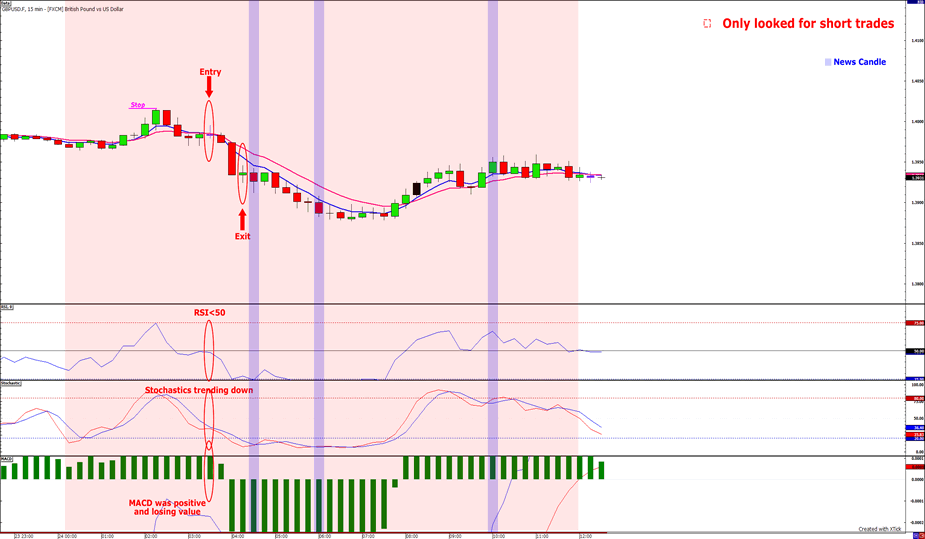This screenshot has width=925, height=539.
Task: Click the black current price tag on axis
Action: (x=915, y=177)
